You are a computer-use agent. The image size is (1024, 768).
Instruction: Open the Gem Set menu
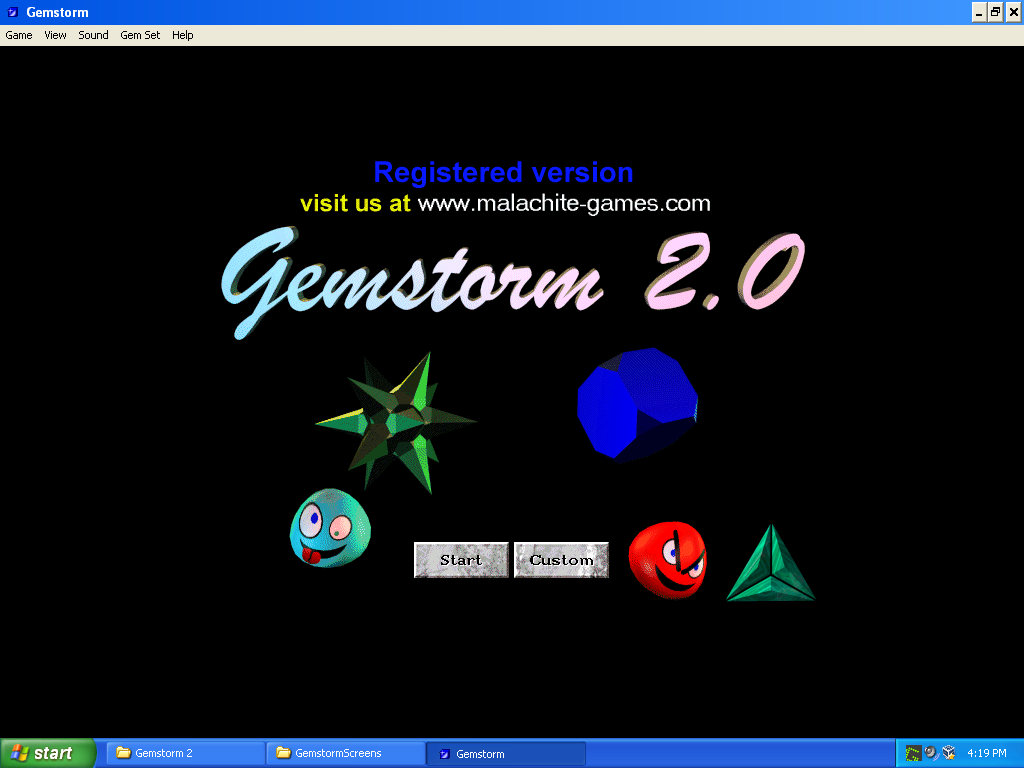[140, 35]
